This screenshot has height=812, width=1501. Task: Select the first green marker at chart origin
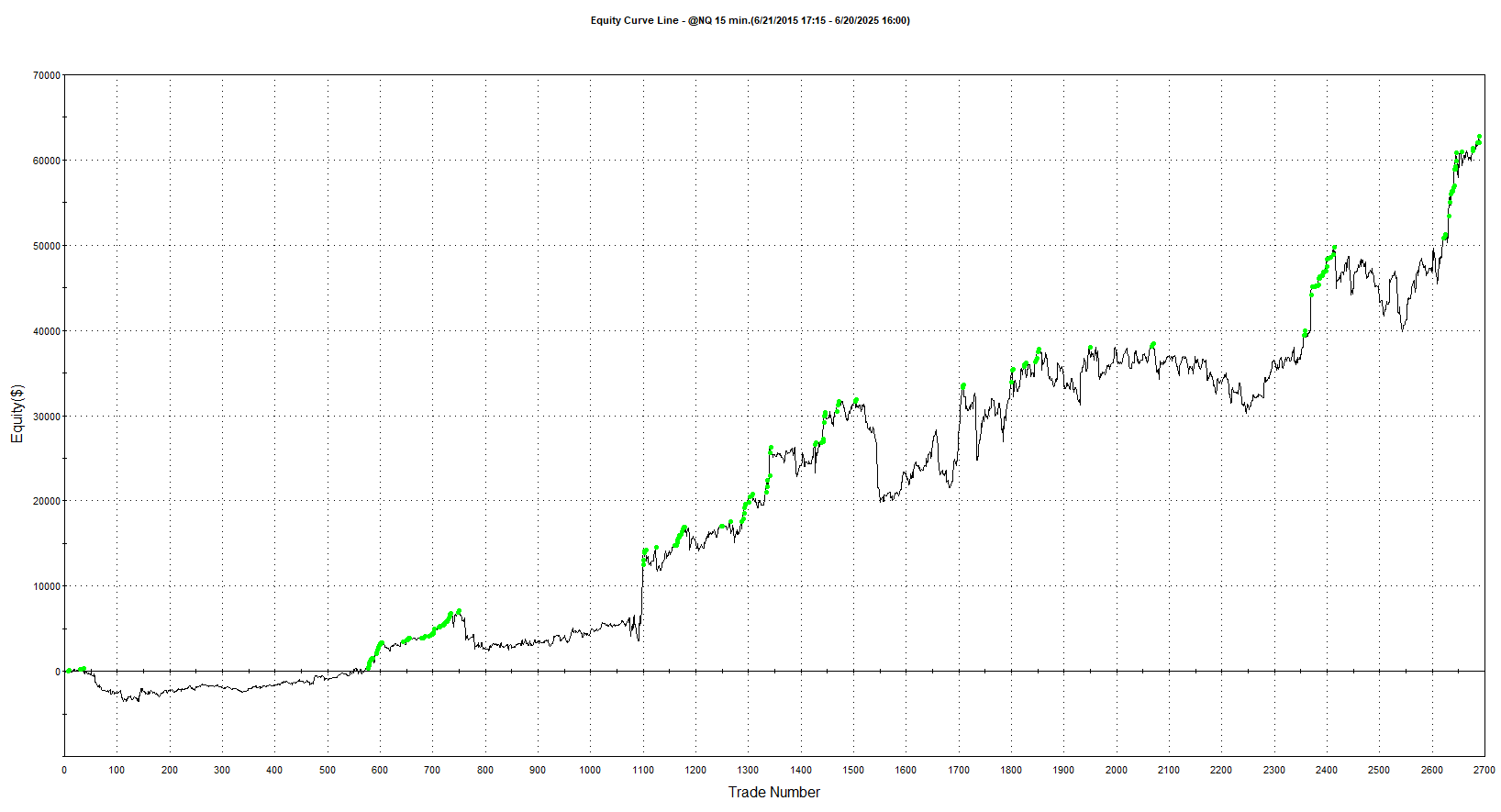coord(69,671)
